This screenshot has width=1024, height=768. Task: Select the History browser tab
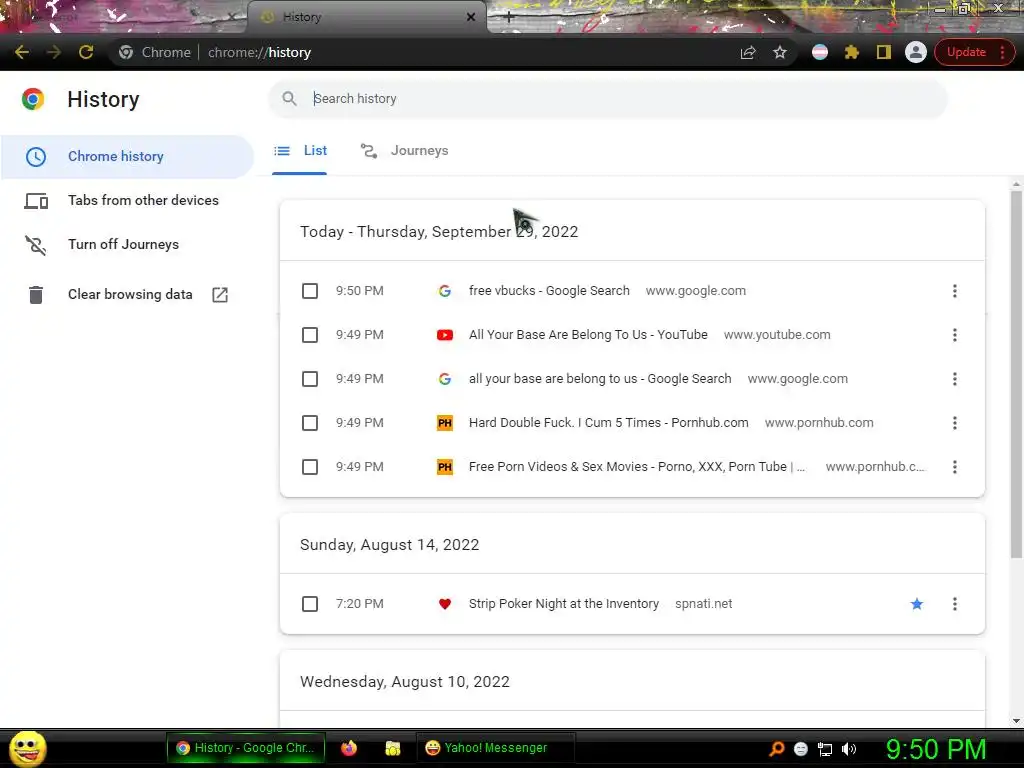pos(366,17)
